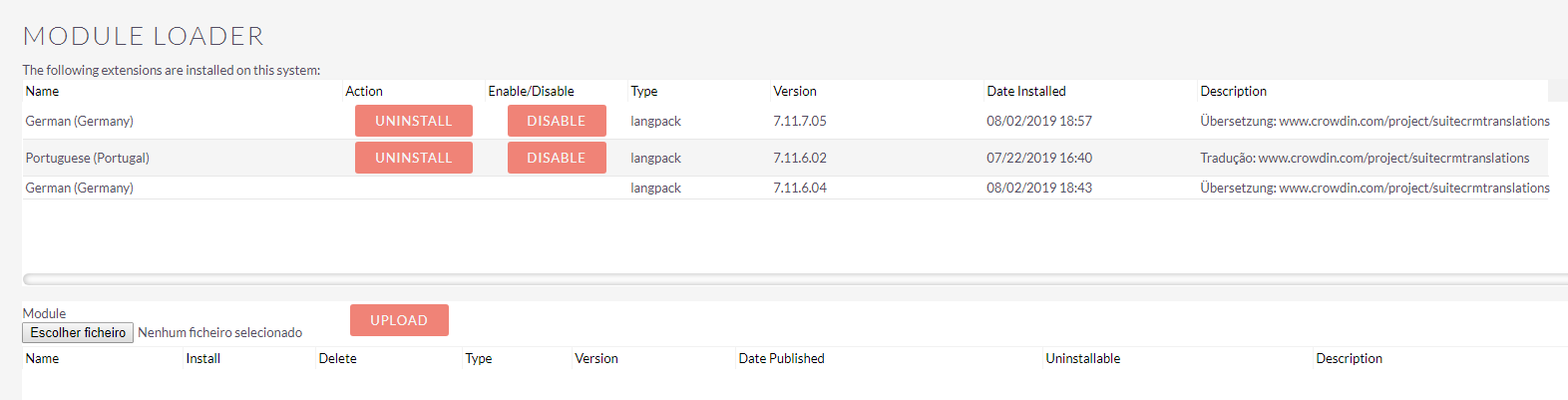Screen dimensions: 1568x400
Task: Click the Module label above file chooser
Action: [44, 313]
